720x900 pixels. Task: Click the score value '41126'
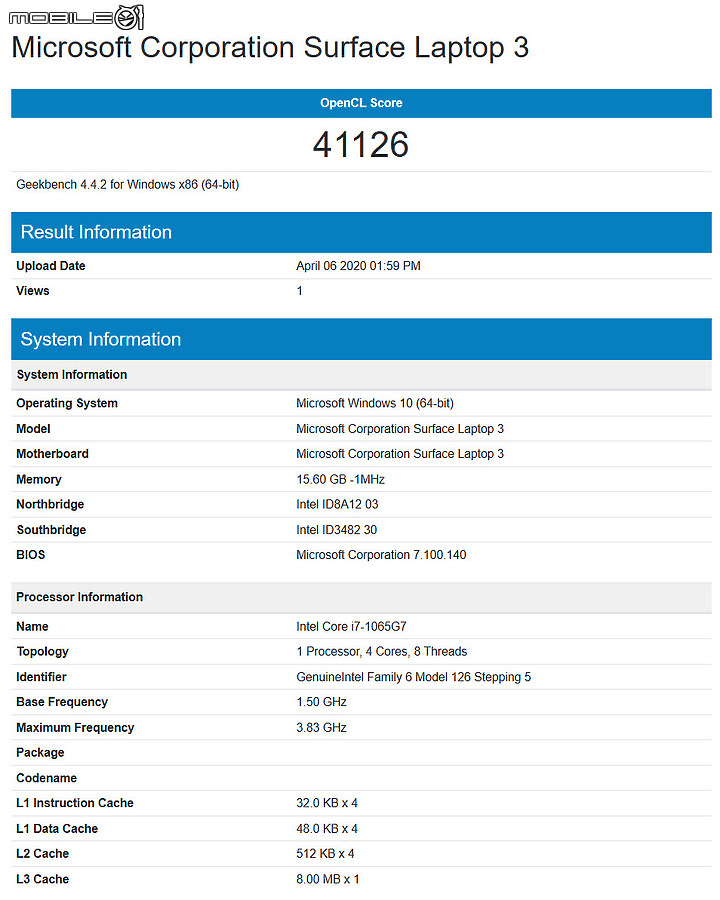[361, 144]
